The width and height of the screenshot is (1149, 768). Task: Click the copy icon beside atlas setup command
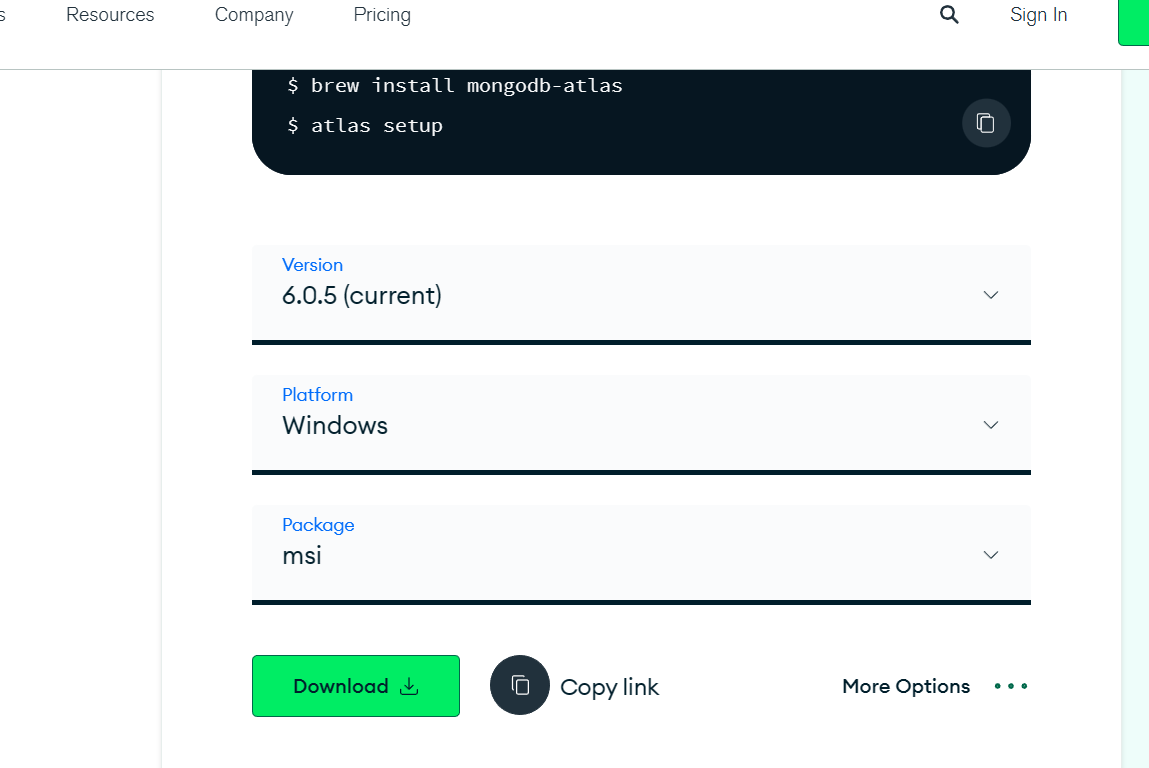(x=986, y=122)
